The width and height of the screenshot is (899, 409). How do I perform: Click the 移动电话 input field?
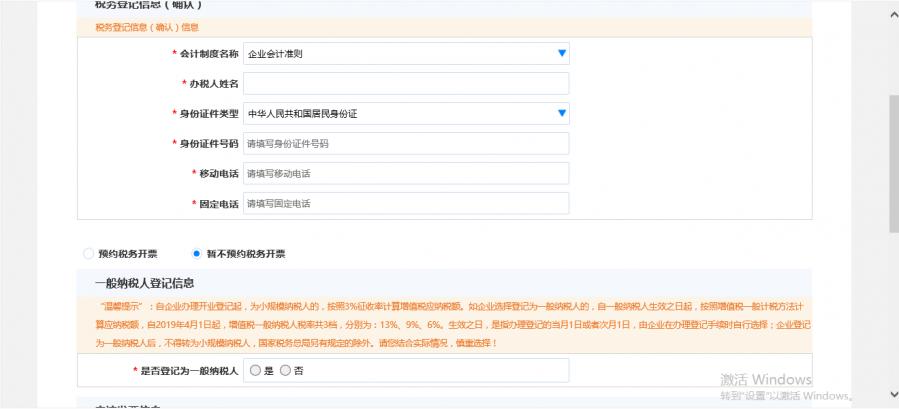tap(406, 173)
